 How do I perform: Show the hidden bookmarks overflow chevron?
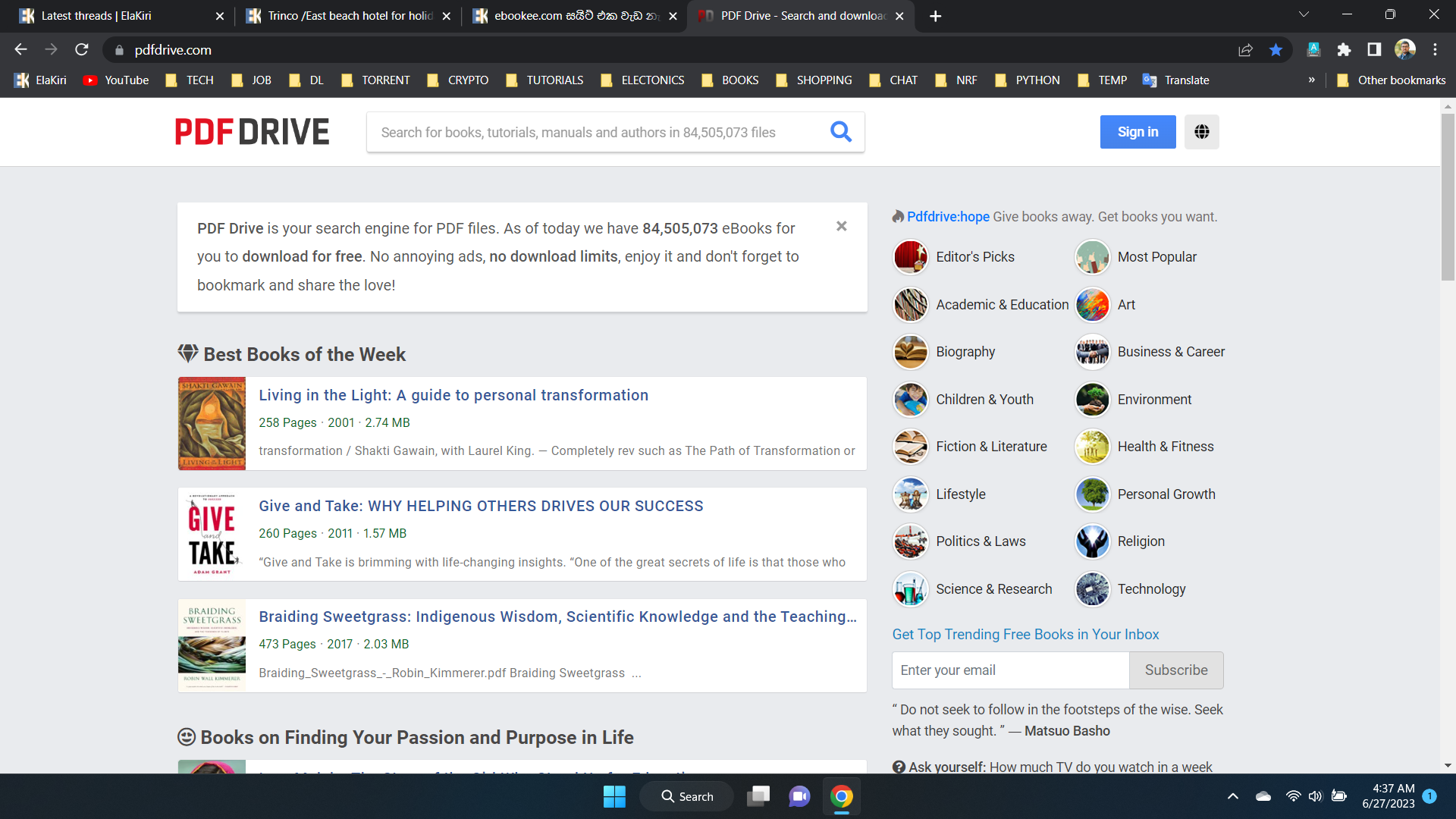pyautogui.click(x=1311, y=80)
